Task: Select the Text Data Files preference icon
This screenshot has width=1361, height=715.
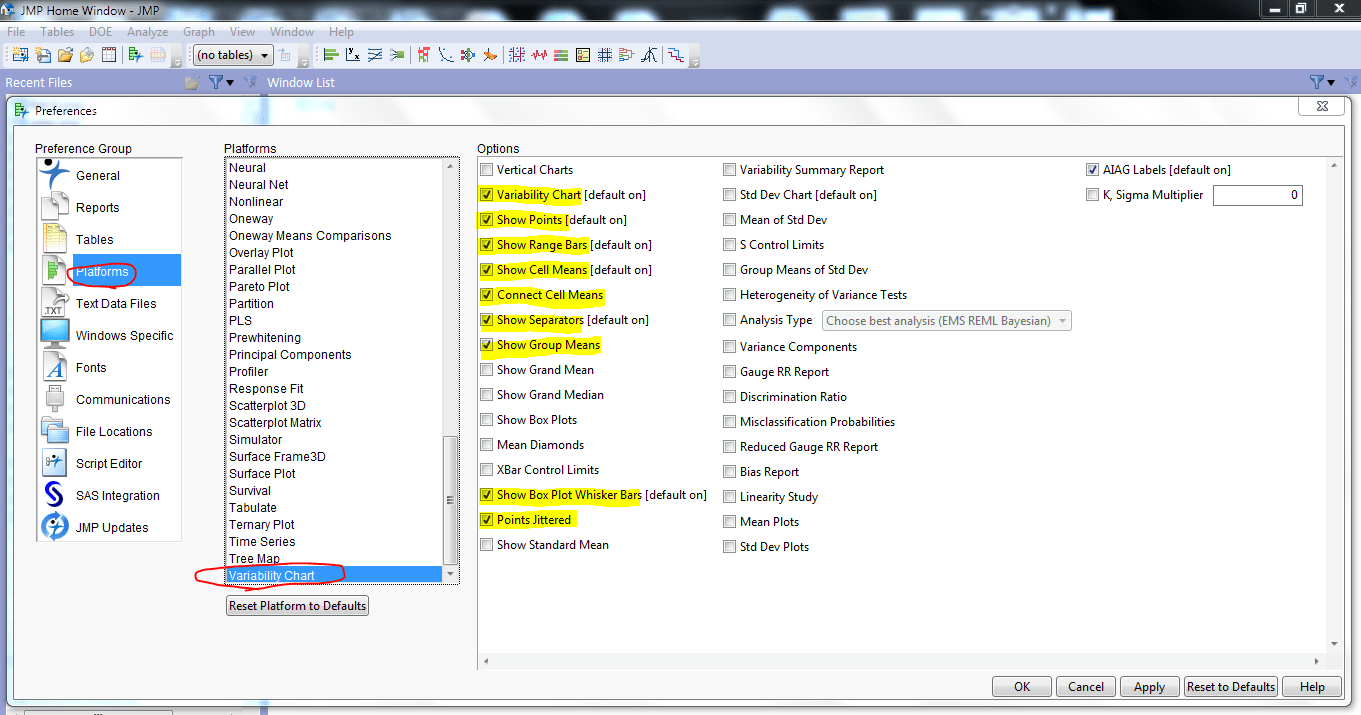Action: tap(55, 302)
